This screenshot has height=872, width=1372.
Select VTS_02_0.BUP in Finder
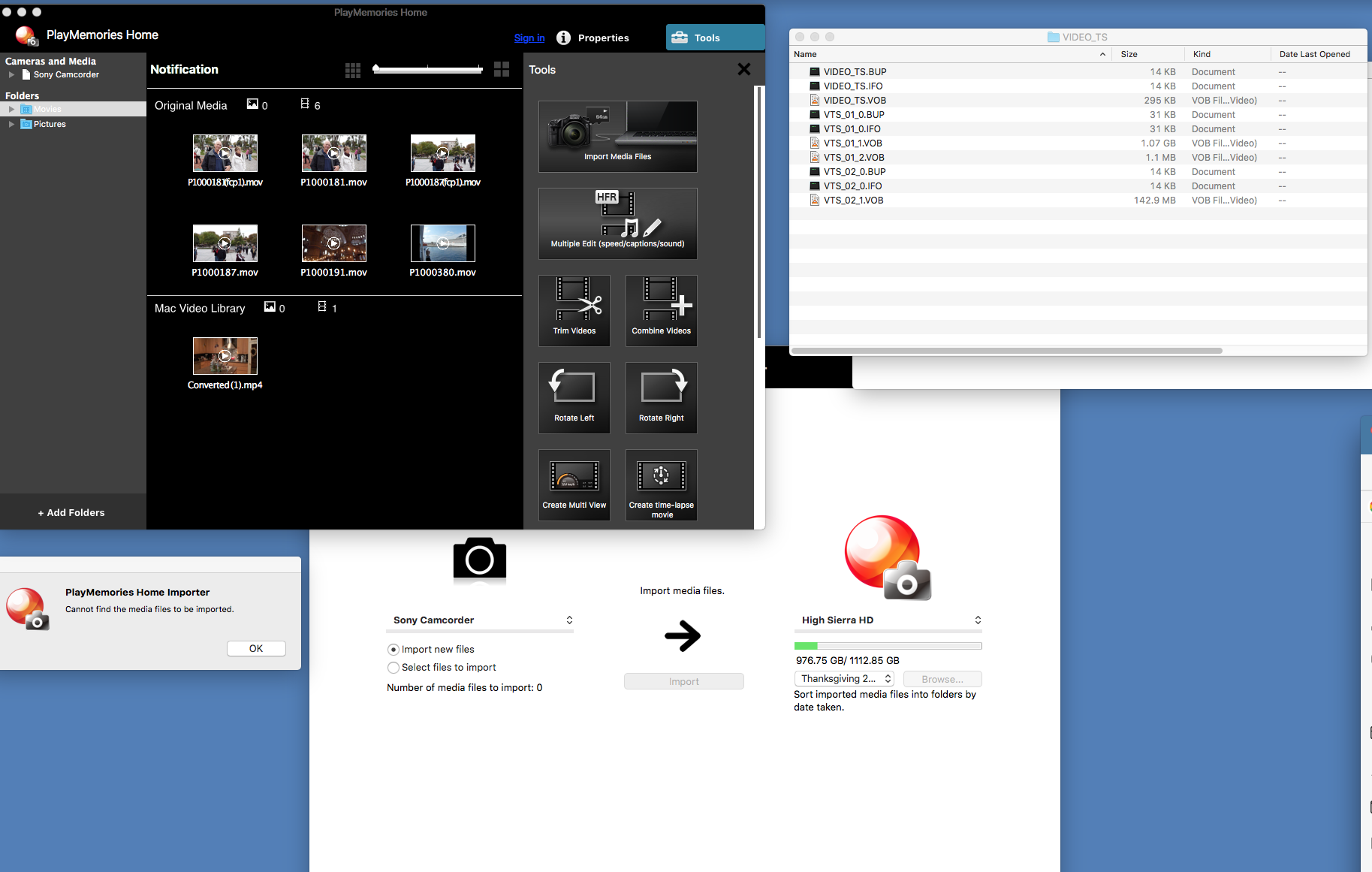pos(1078,172)
